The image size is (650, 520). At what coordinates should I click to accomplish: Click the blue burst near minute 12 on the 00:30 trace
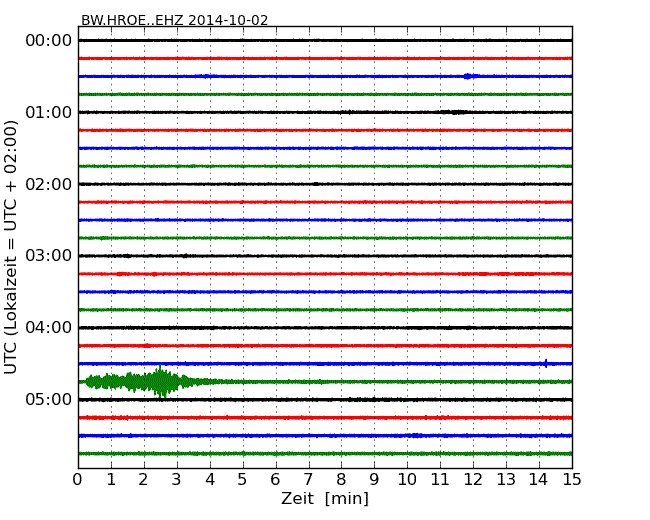point(469,76)
